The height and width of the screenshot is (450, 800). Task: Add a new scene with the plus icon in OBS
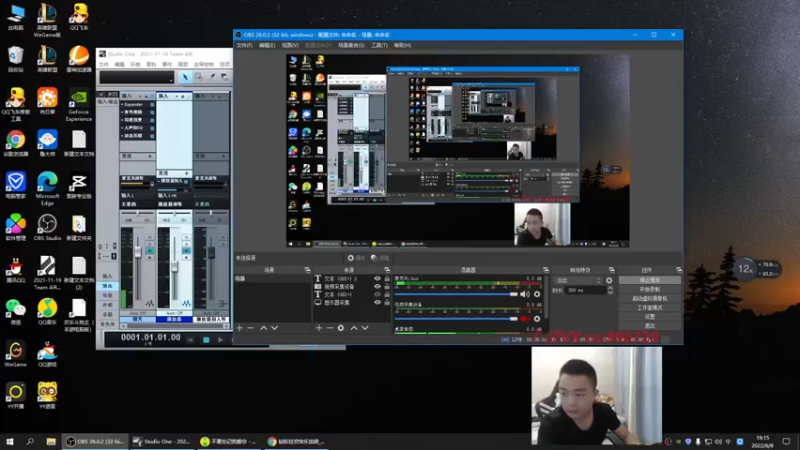[x=240, y=328]
